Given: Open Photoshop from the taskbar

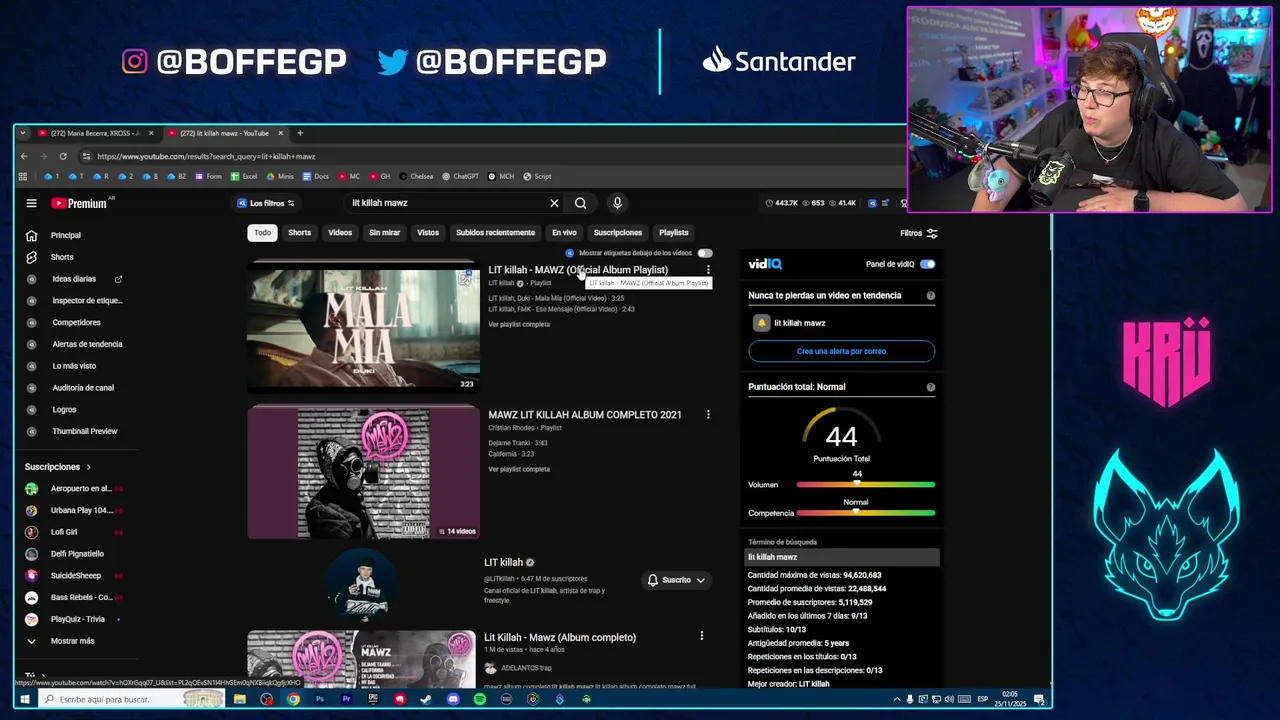Looking at the screenshot, I should [320, 699].
